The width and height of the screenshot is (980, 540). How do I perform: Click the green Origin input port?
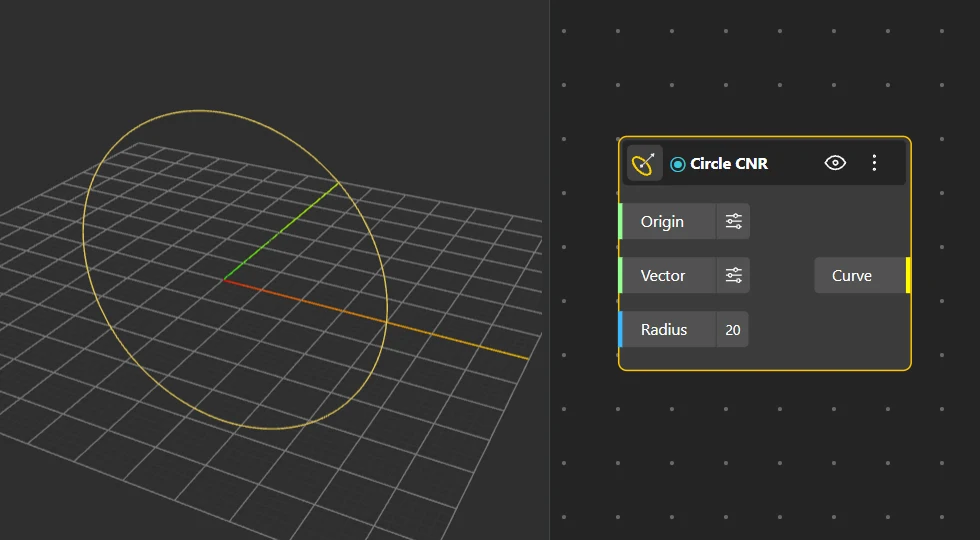pos(621,221)
